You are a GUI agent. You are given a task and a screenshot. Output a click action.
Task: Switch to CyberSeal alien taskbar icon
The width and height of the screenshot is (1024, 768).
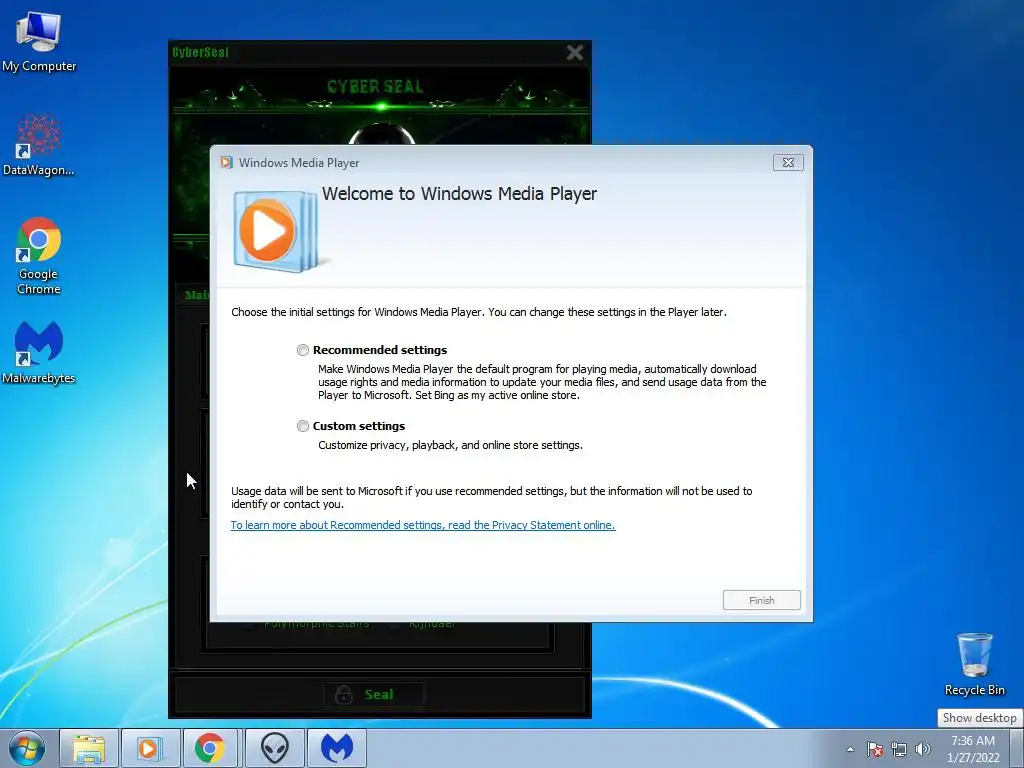(x=274, y=748)
